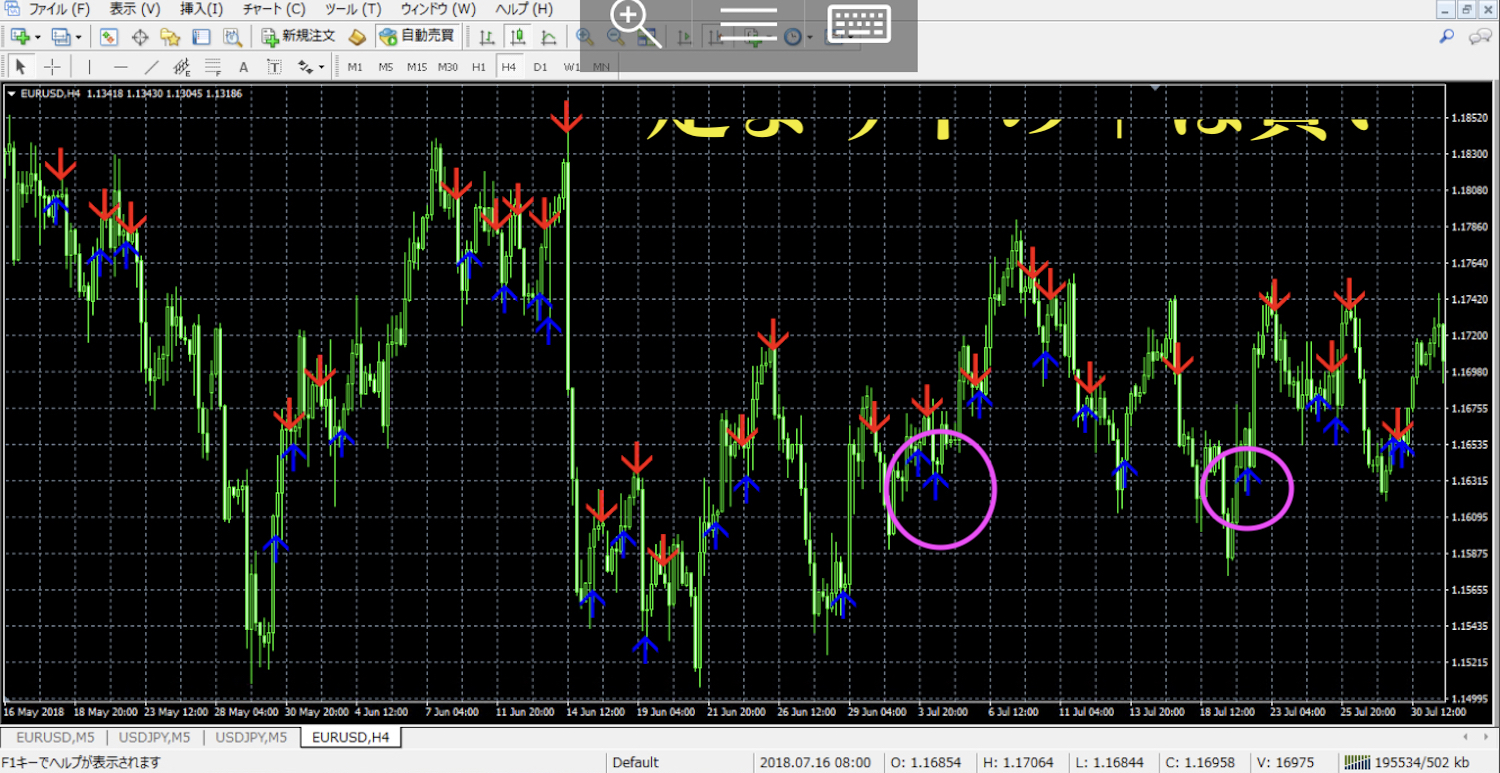Open the ファイル (F) menu
The image size is (1500, 773).
pyautogui.click(x=60, y=9)
